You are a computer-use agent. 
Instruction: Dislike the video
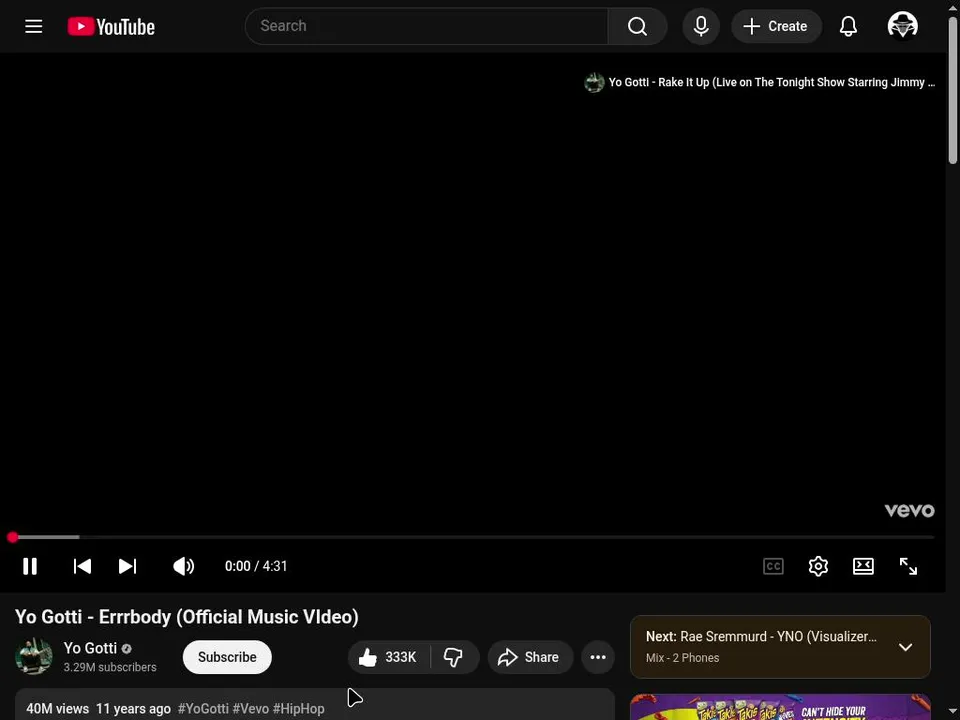point(454,657)
